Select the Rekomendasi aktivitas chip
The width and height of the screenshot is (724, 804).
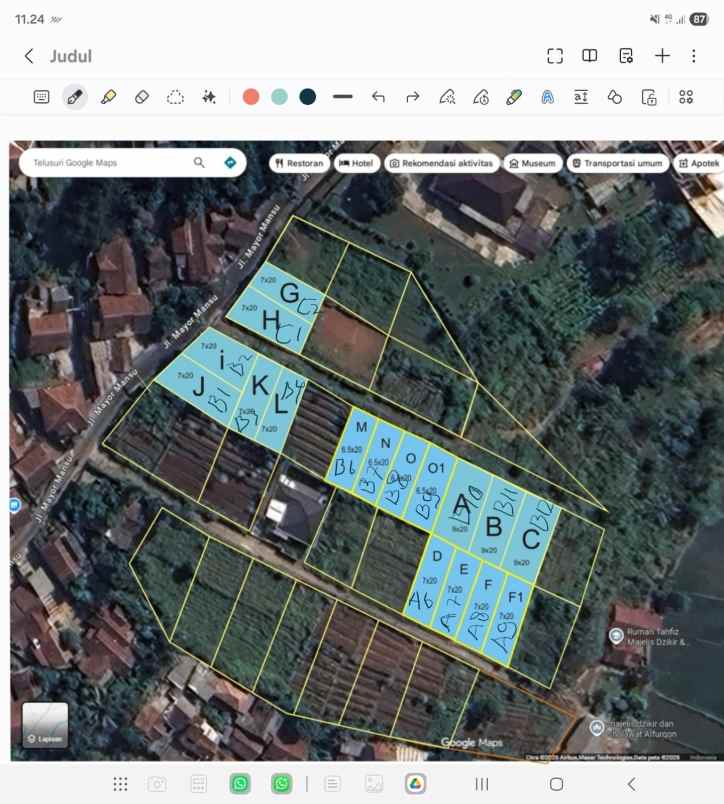tap(442, 163)
